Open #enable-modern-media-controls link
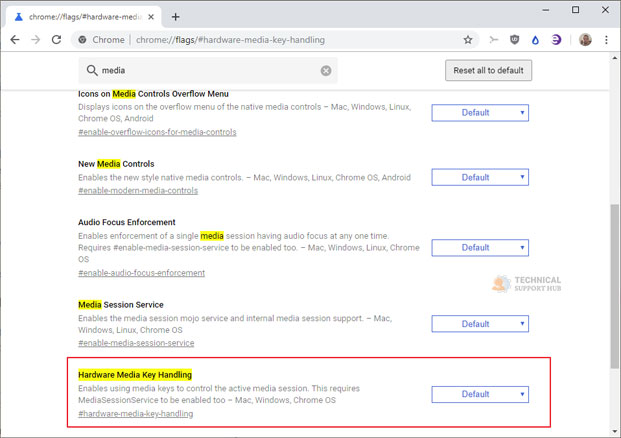 (138, 191)
